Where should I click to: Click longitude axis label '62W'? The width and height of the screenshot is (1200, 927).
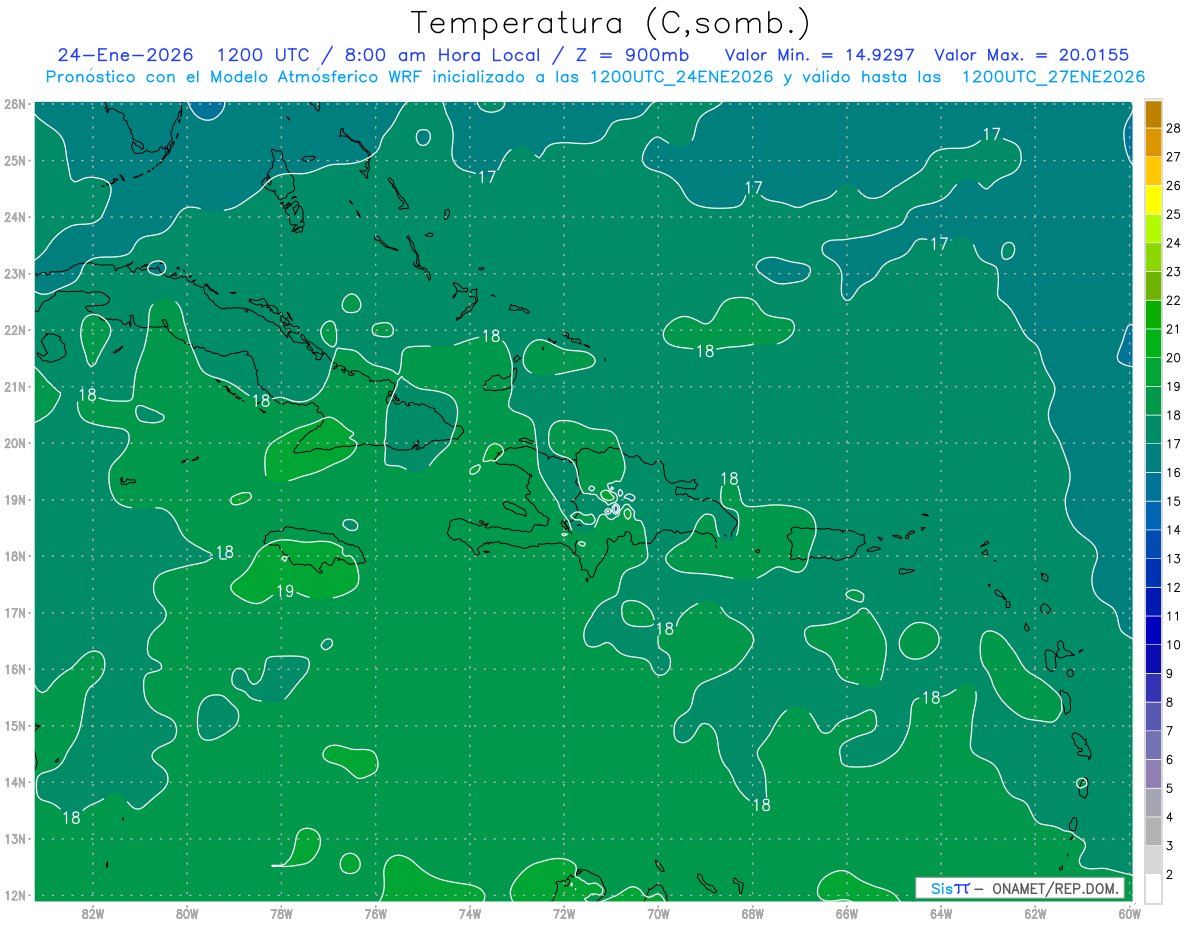[1035, 913]
